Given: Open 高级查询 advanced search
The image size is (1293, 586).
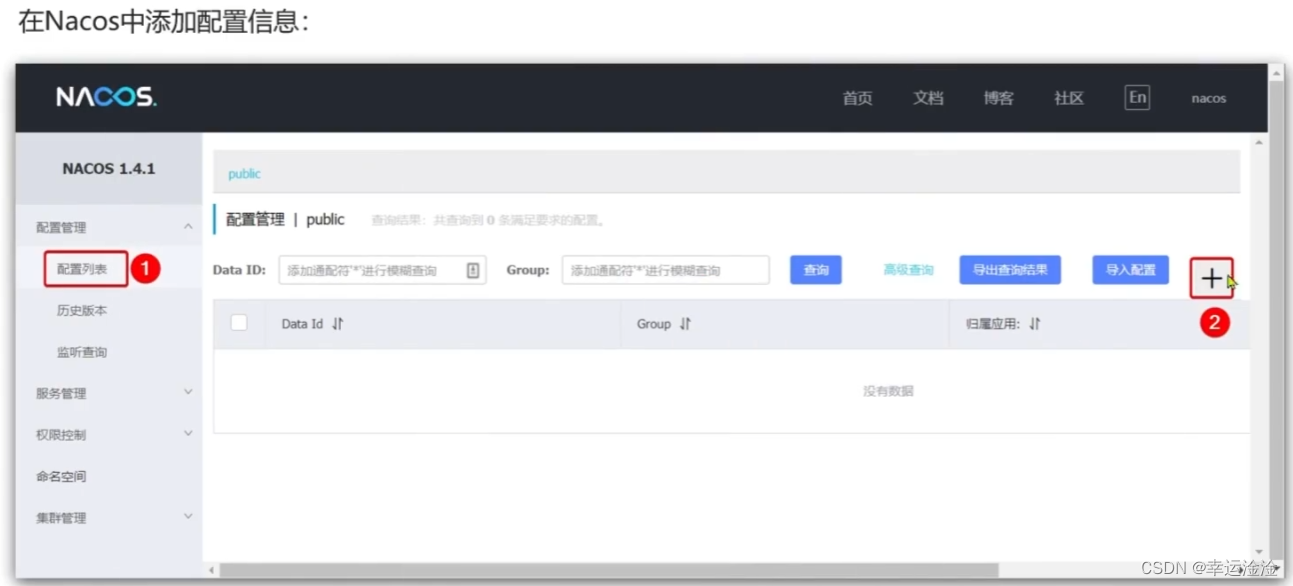Looking at the screenshot, I should tap(907, 269).
